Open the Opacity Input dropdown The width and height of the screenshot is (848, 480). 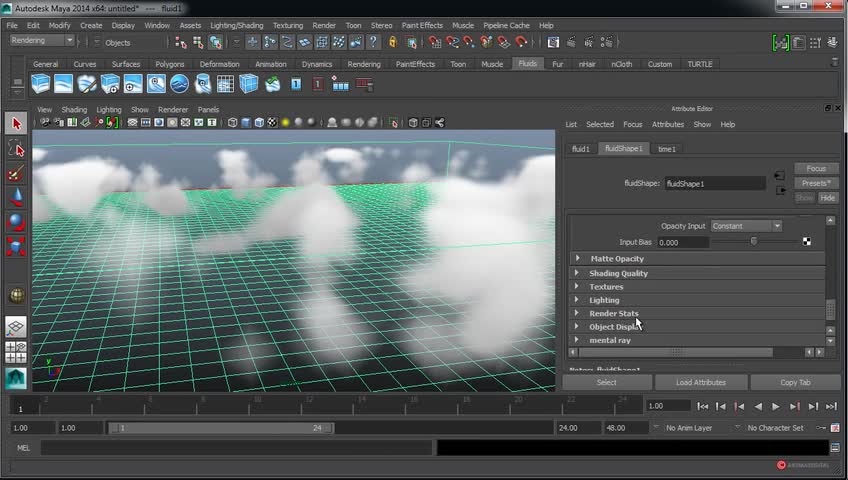point(746,226)
